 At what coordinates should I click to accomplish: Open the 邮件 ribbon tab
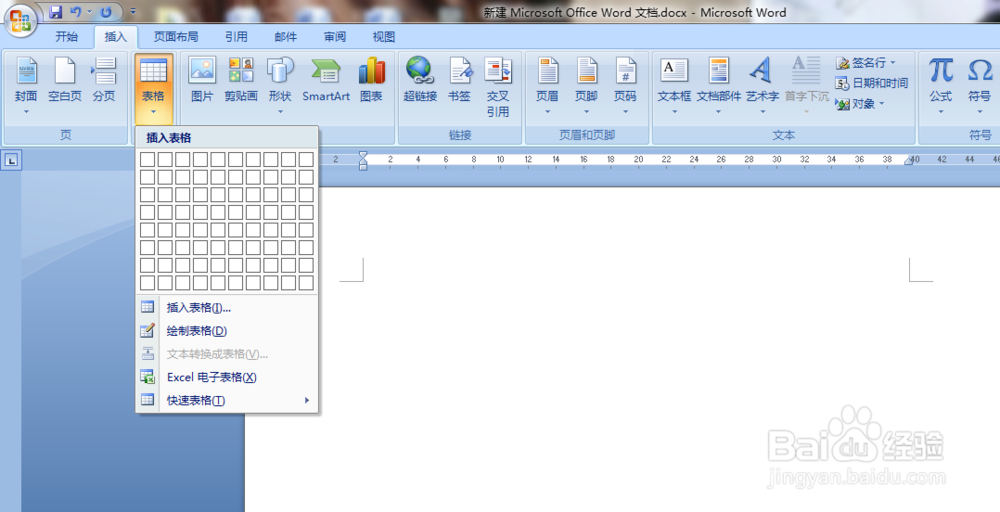click(285, 37)
